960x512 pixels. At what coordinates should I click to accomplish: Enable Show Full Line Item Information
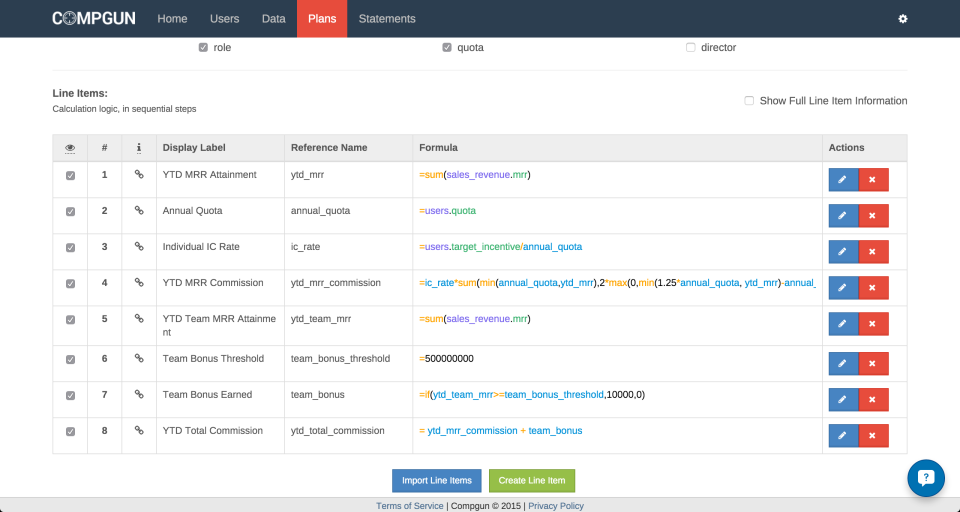tap(749, 100)
